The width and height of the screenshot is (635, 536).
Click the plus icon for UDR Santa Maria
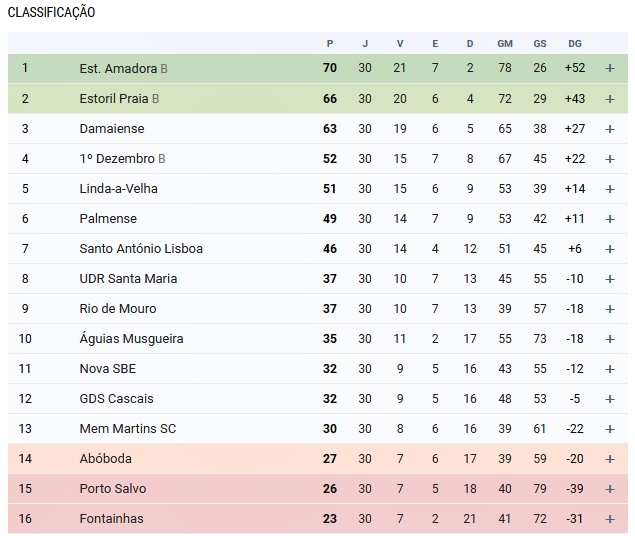(610, 279)
